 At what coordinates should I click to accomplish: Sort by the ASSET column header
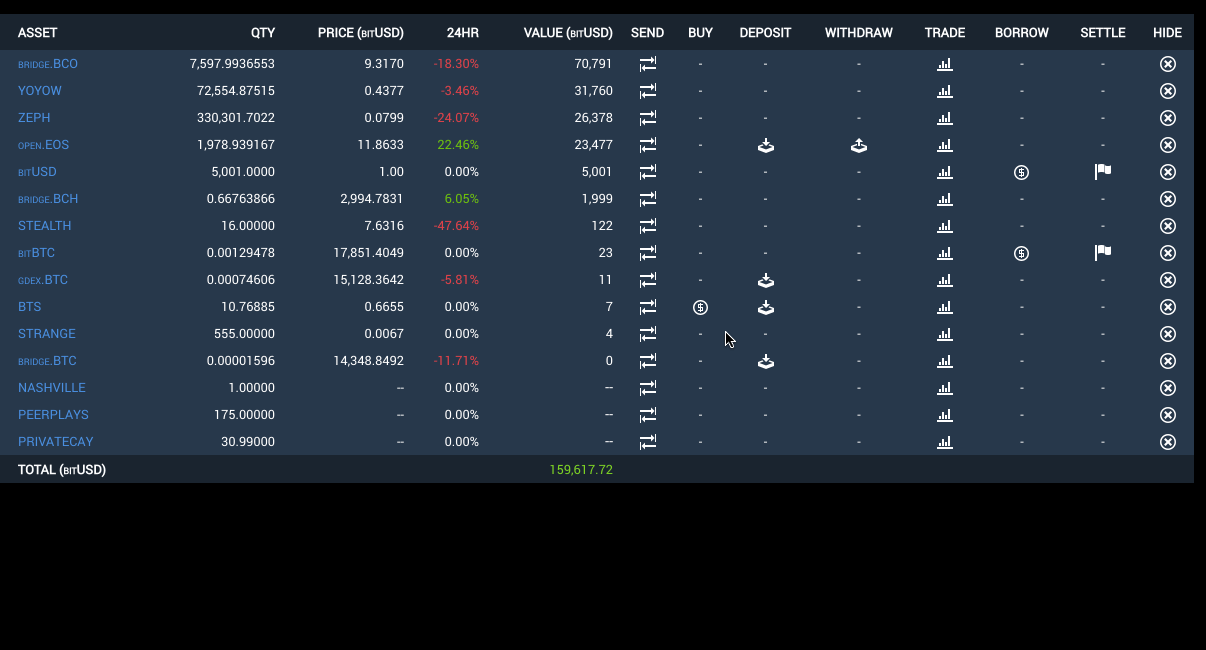38,33
